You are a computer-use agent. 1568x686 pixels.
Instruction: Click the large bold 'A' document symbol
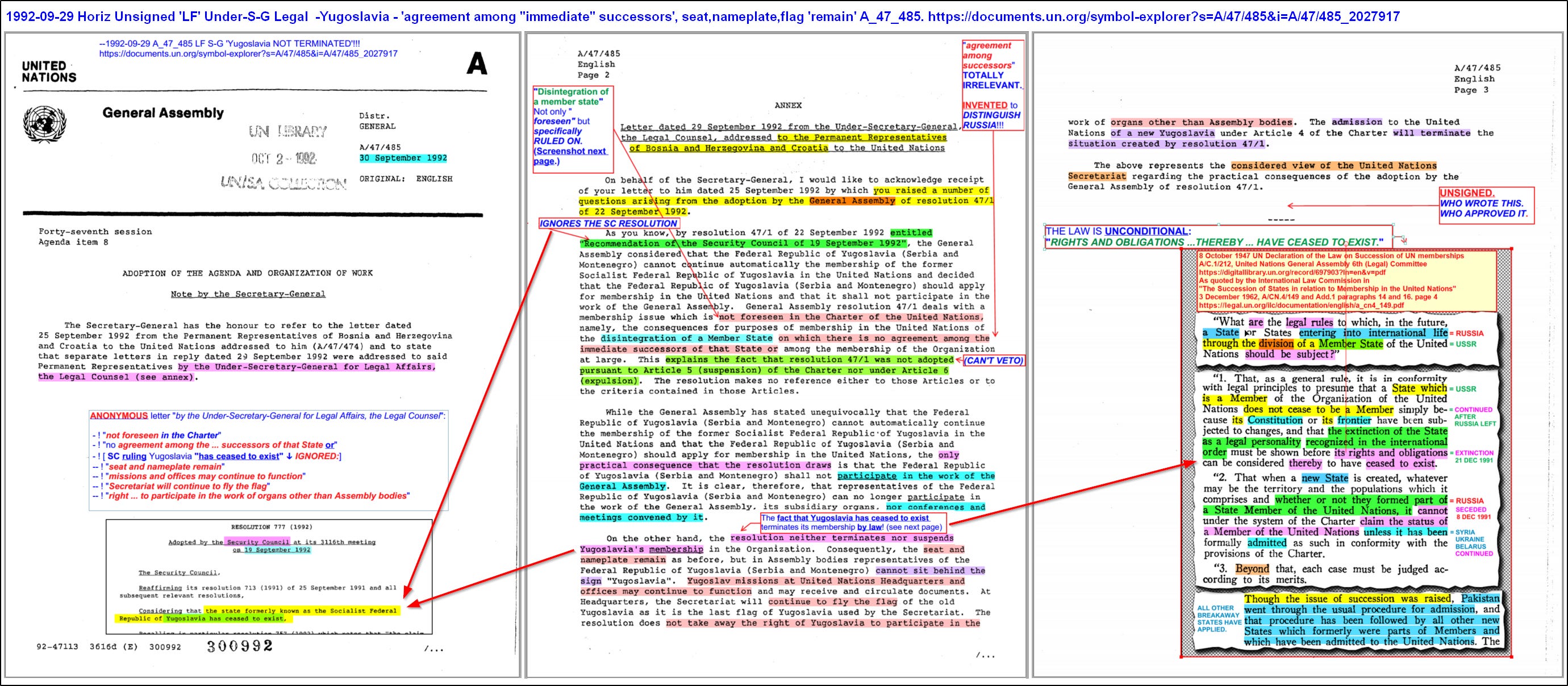pos(477,63)
